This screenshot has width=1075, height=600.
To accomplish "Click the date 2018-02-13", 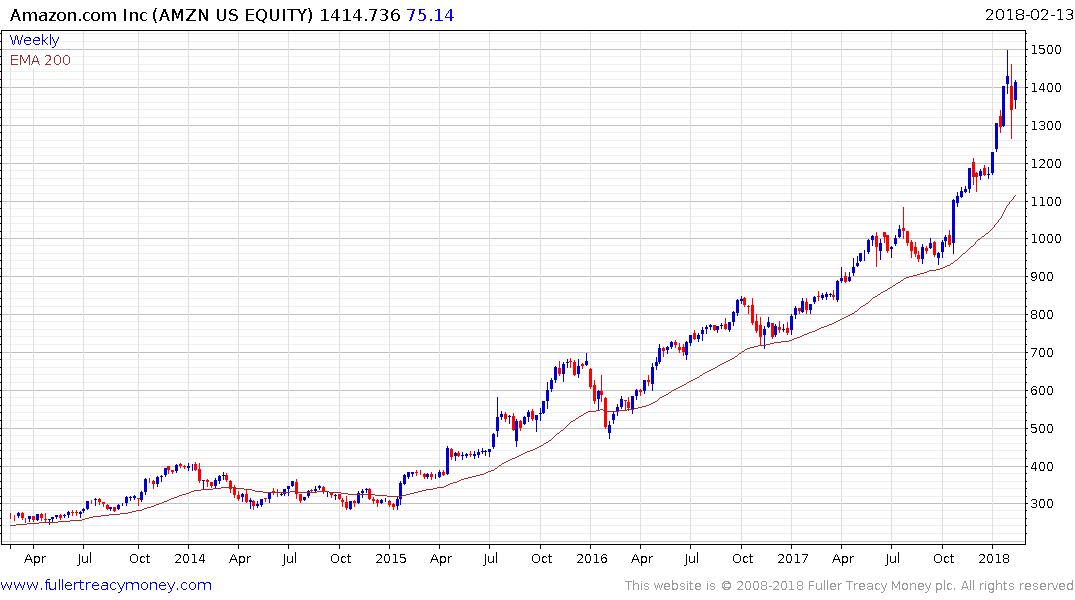I will 1028,14.
